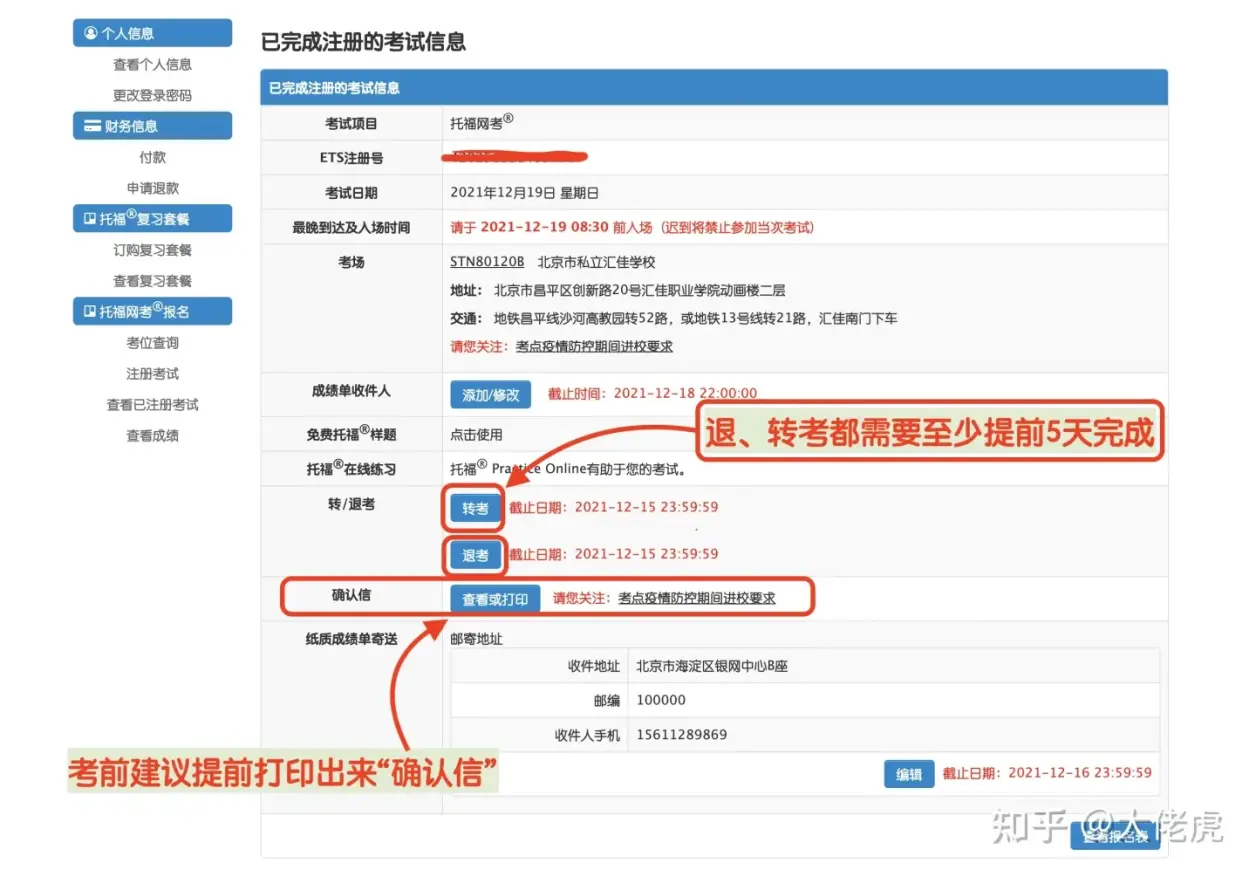Open 订购复习套餐 in the sidebar
1256x877 pixels.
(152, 250)
